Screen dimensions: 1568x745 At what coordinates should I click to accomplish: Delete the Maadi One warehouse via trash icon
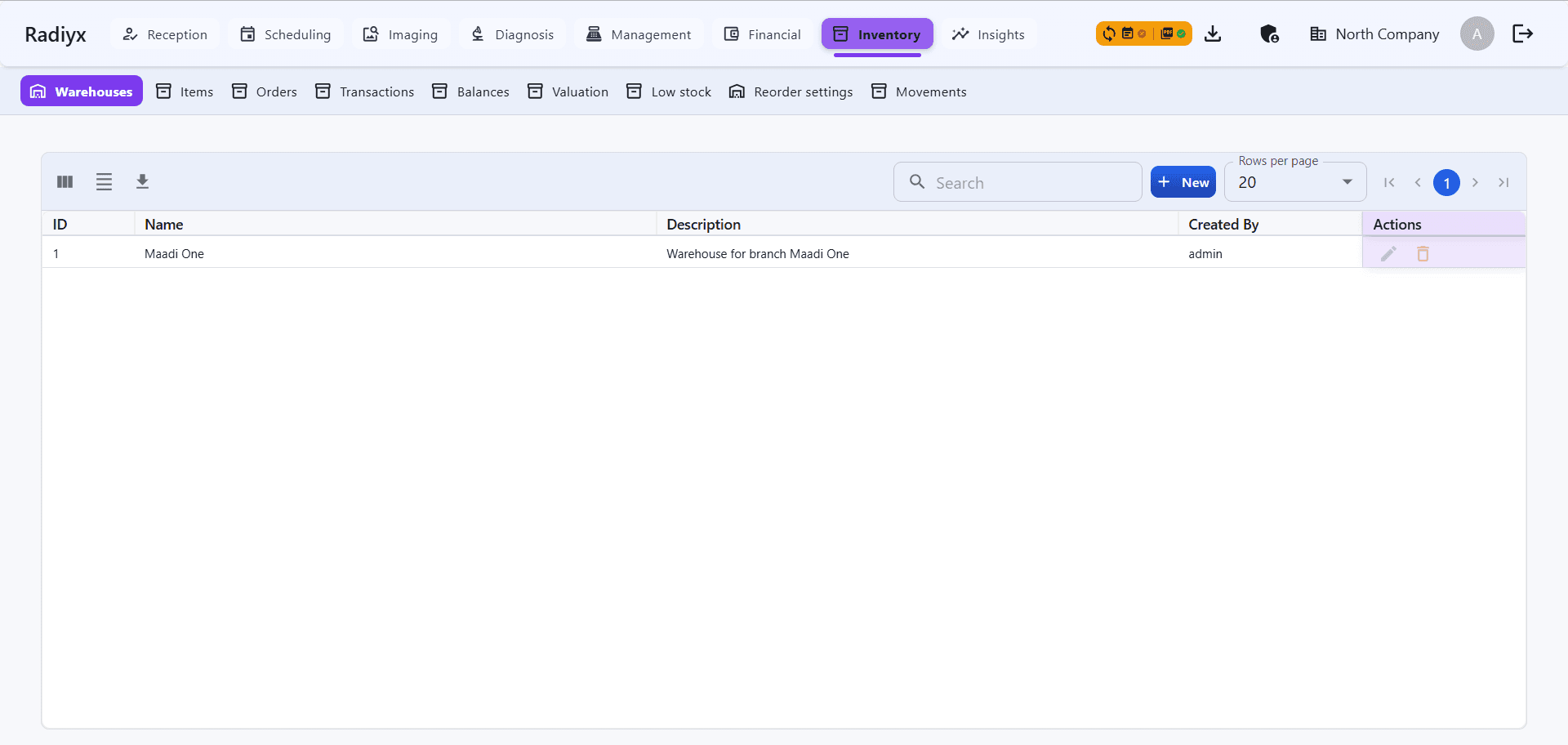tap(1423, 254)
